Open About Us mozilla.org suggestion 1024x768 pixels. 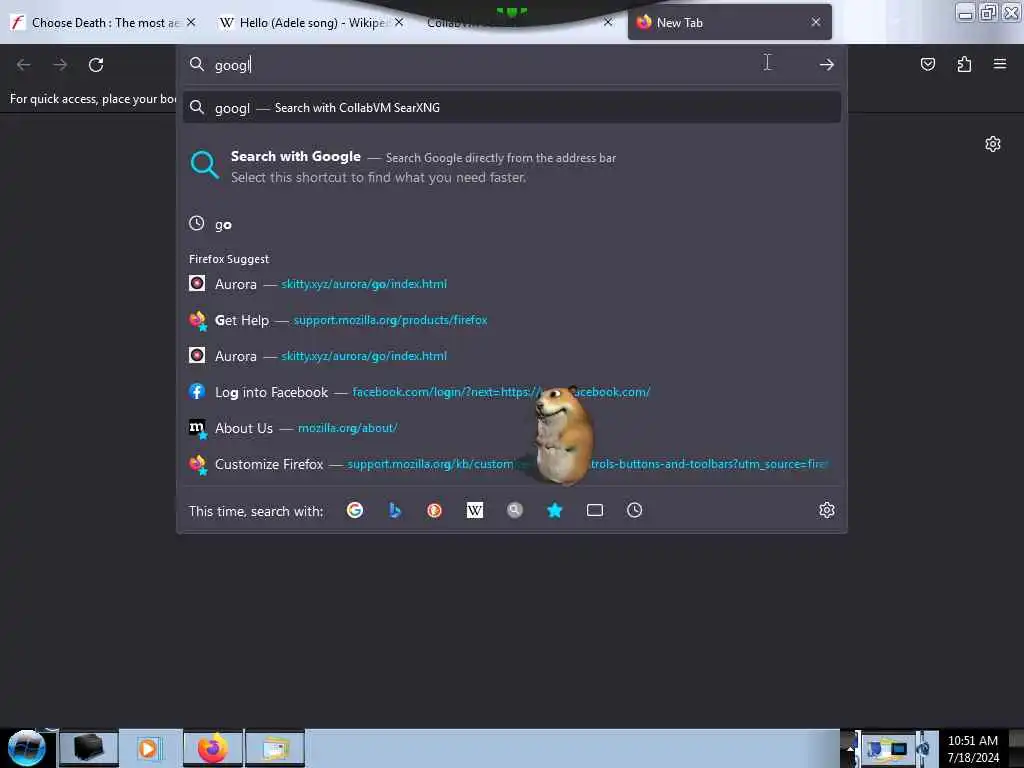tap(512, 428)
